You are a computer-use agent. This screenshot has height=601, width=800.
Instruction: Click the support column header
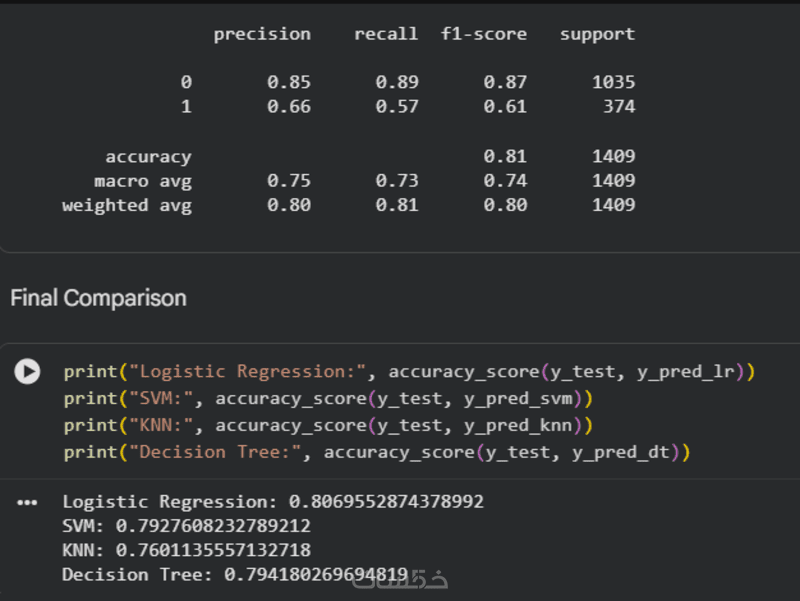coord(597,34)
